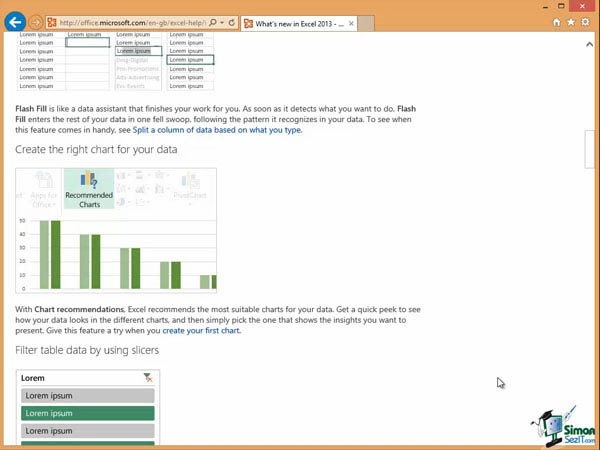Focus the office.microsoft.com URL field
Image resolution: width=600 pixels, height=450 pixels.
tap(132, 23)
